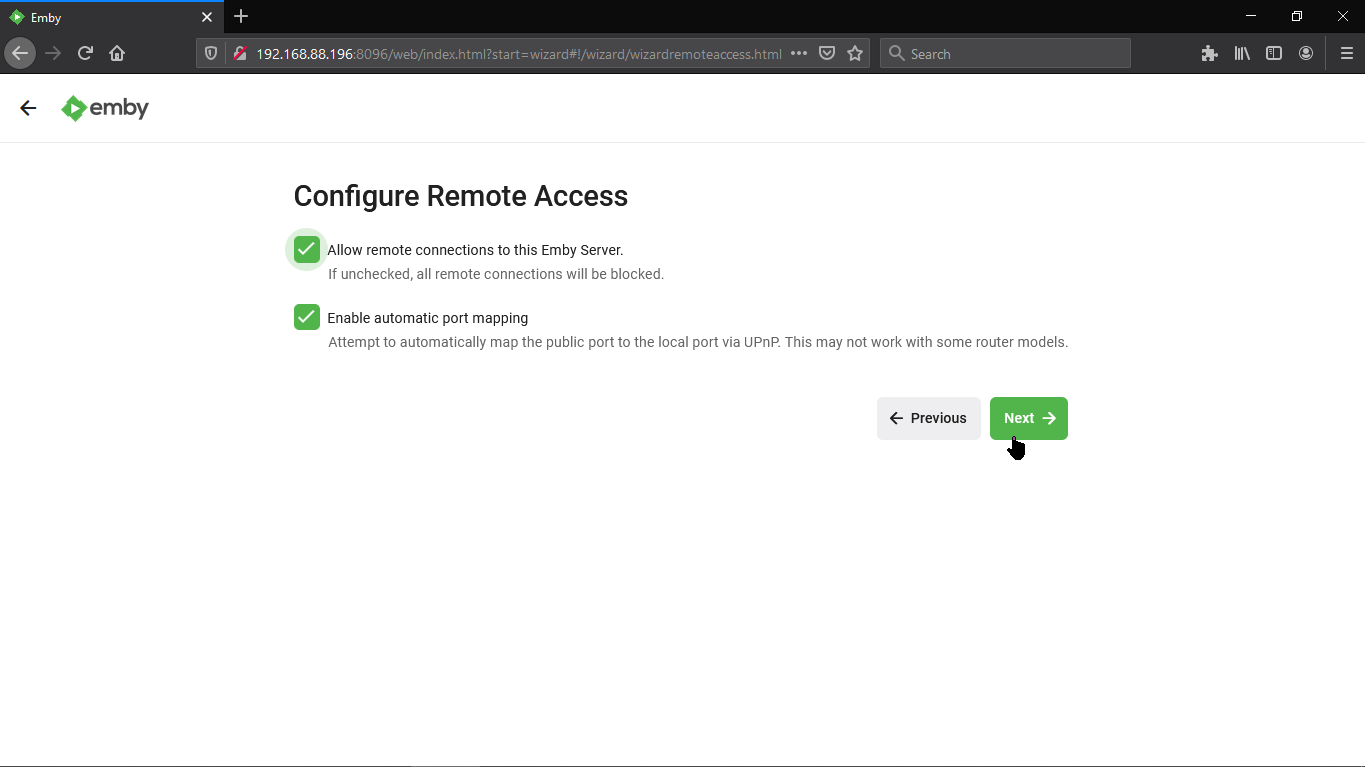This screenshot has height=767, width=1365.
Task: Uncheck Allow remote connections checkbox
Action: coord(307,249)
